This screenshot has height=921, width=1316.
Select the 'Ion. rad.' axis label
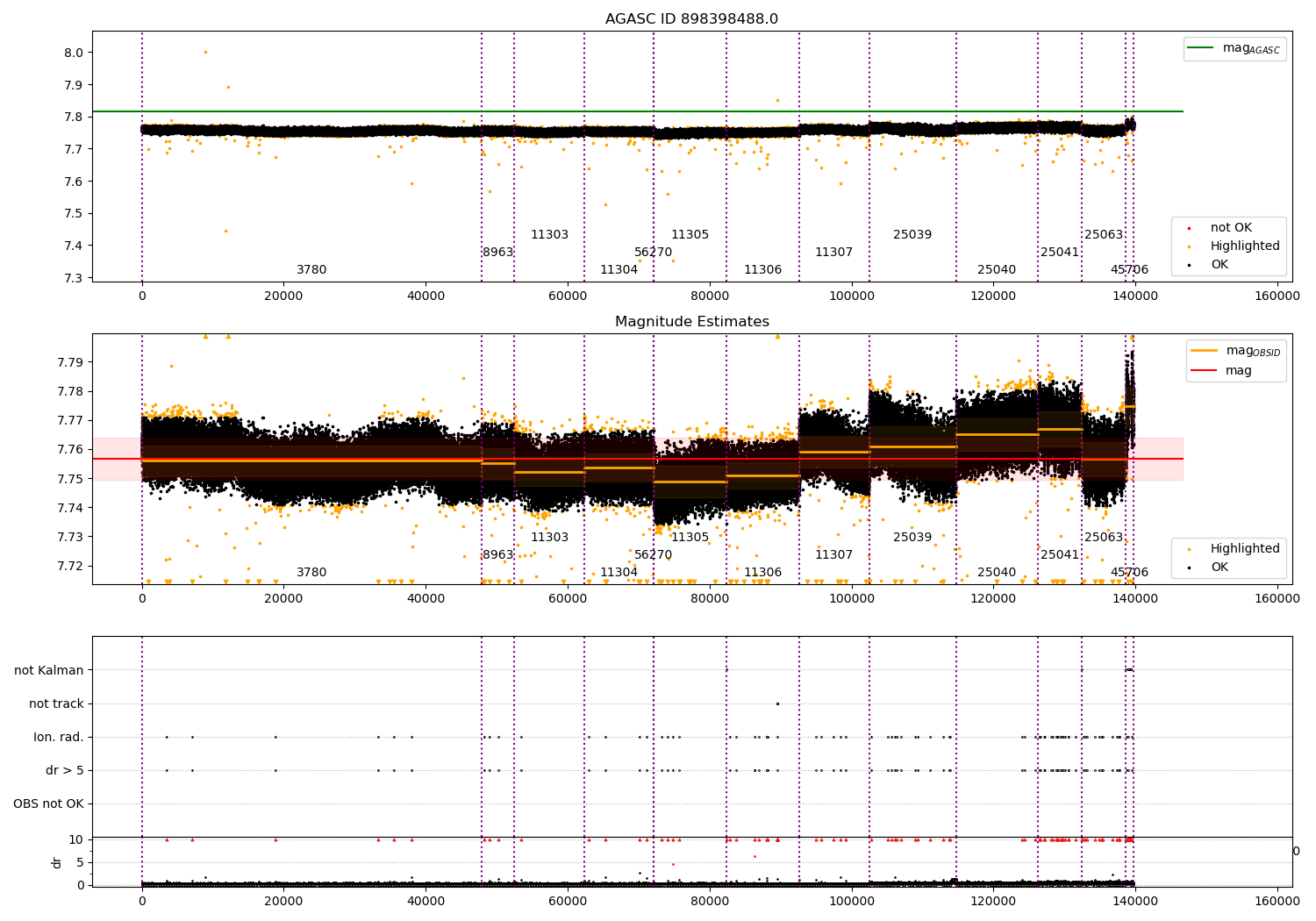click(x=59, y=737)
